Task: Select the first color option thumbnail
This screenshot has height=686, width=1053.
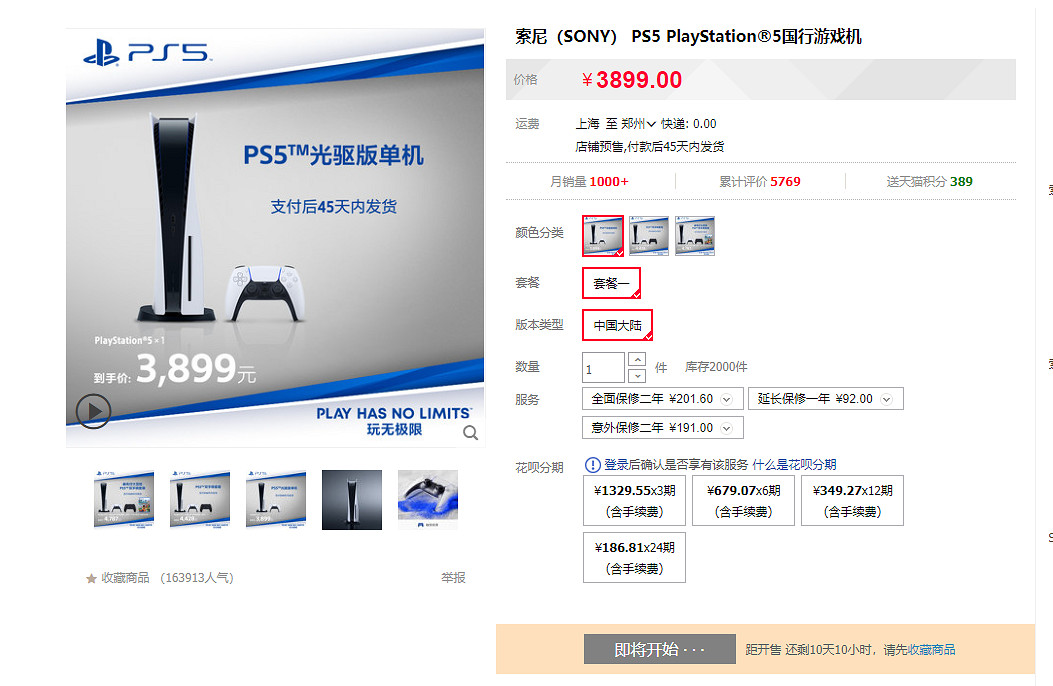Action: tap(603, 236)
